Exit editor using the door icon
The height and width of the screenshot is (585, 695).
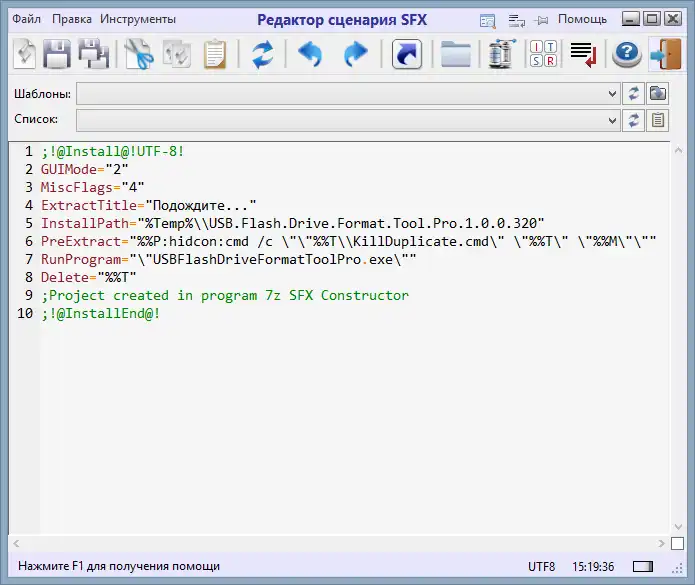(x=666, y=54)
